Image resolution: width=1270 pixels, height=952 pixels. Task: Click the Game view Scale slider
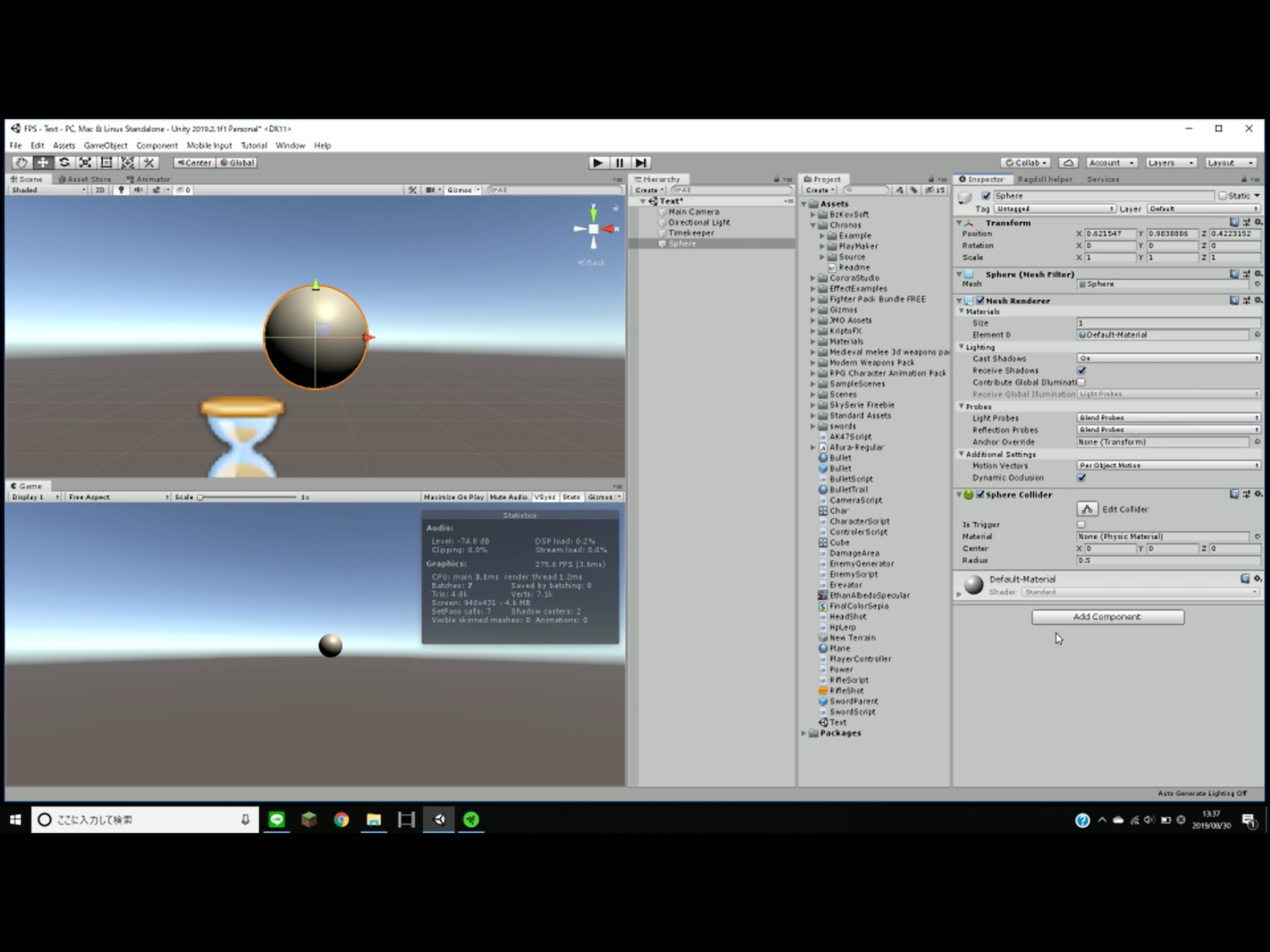pyautogui.click(x=247, y=496)
